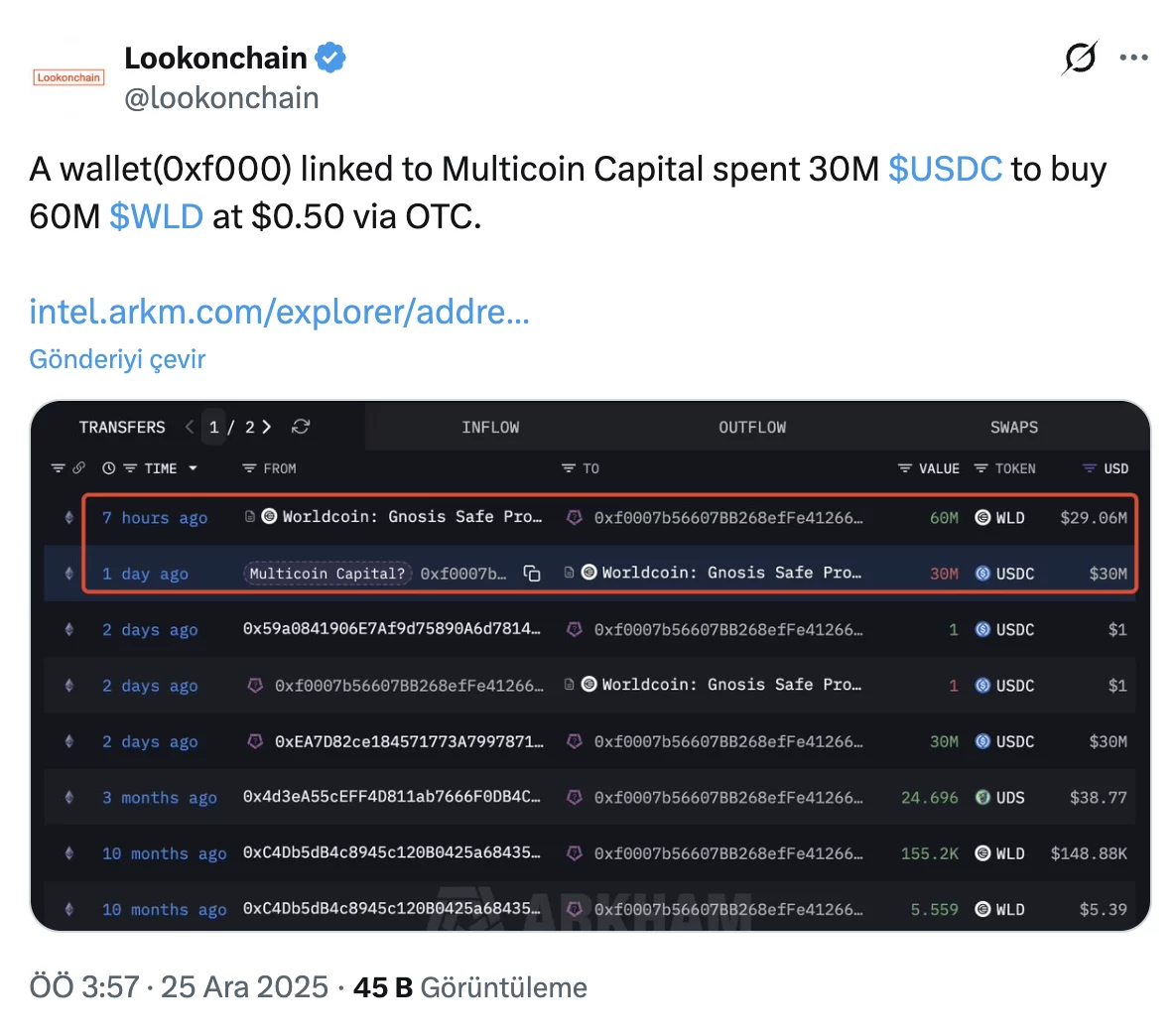Click the $USDC cashtag link
The image size is (1175, 1036).
945,169
